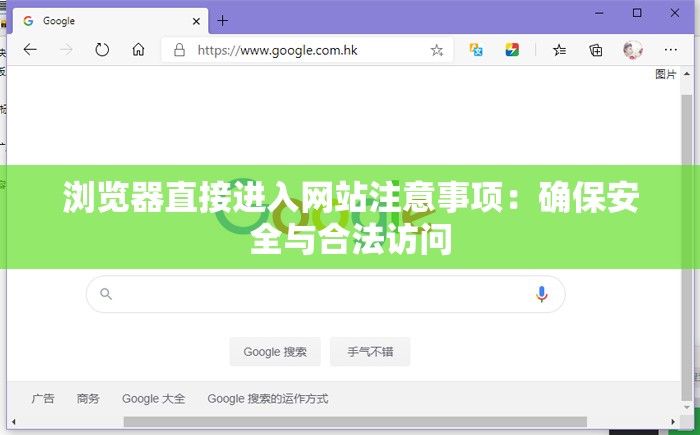Open the 图片 link

(666, 74)
